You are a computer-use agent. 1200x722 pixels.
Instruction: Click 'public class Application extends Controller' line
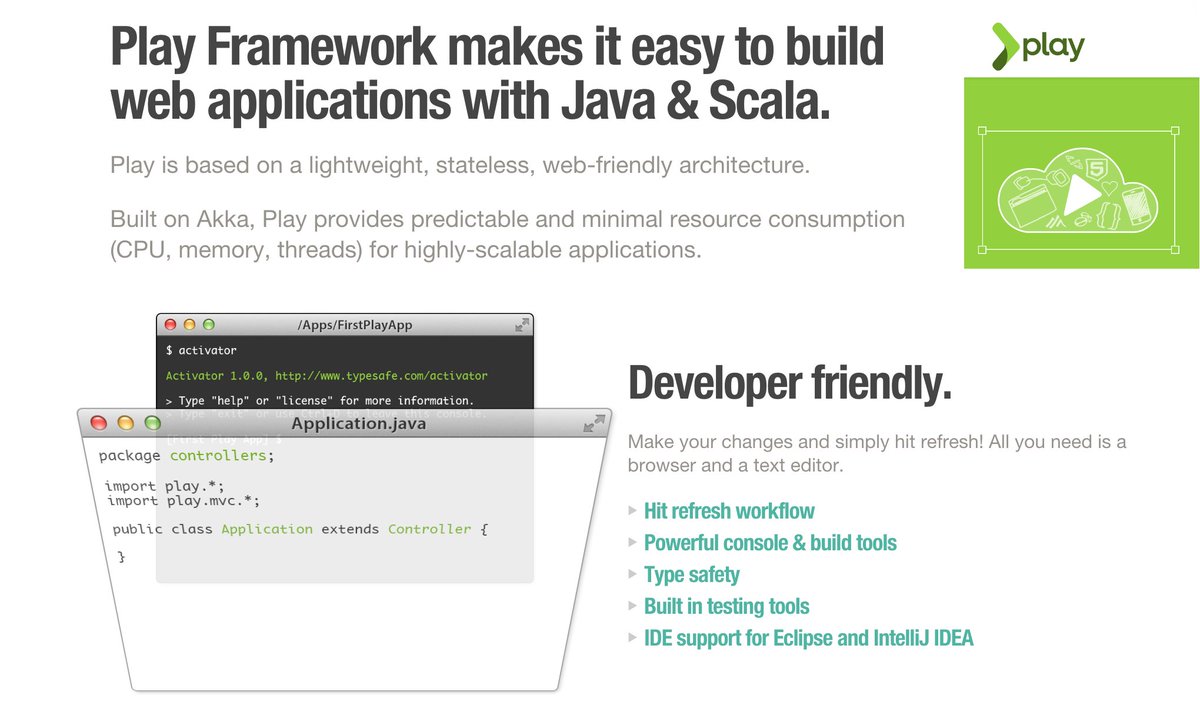coord(300,529)
